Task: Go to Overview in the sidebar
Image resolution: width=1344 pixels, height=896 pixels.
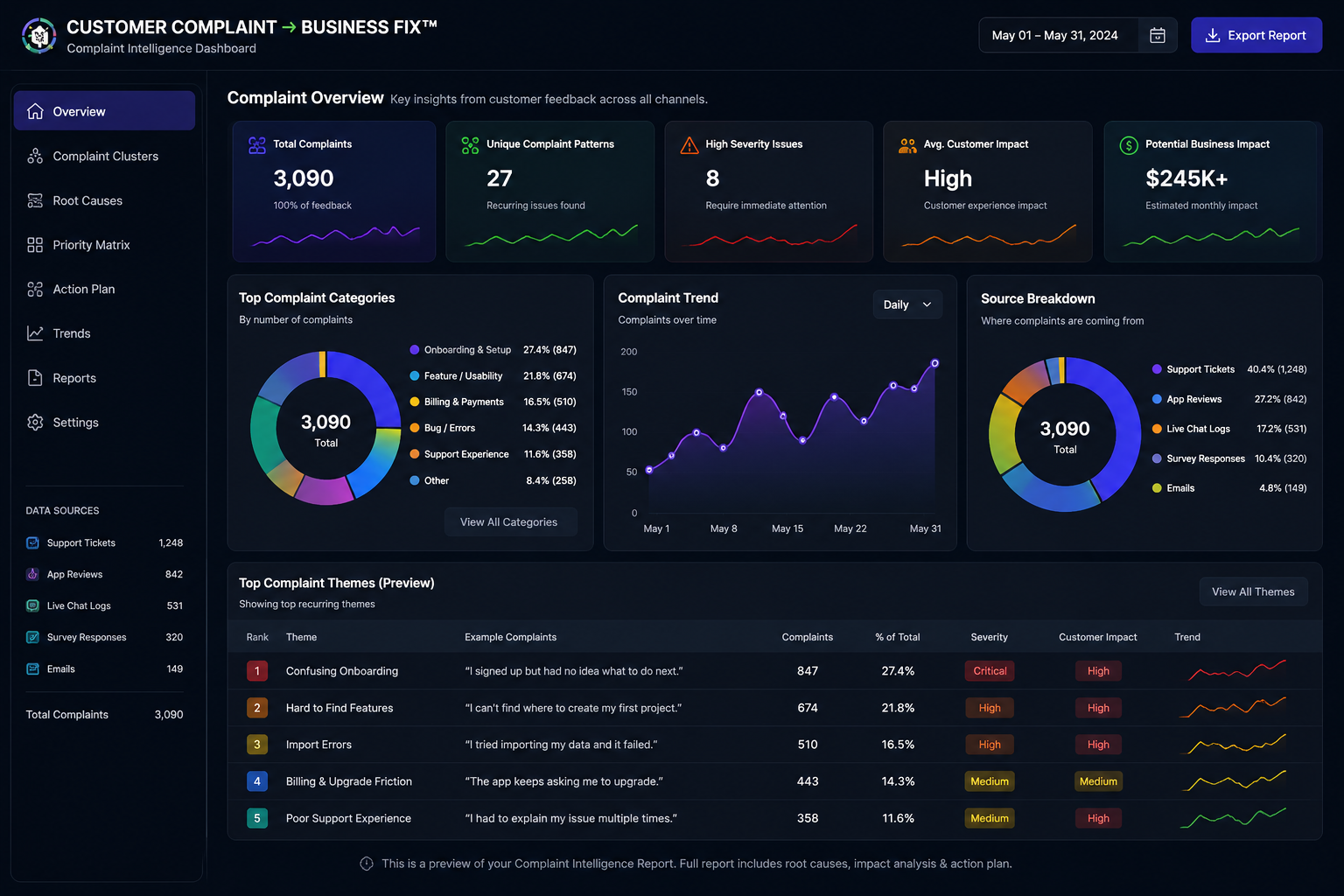Action: tap(104, 111)
